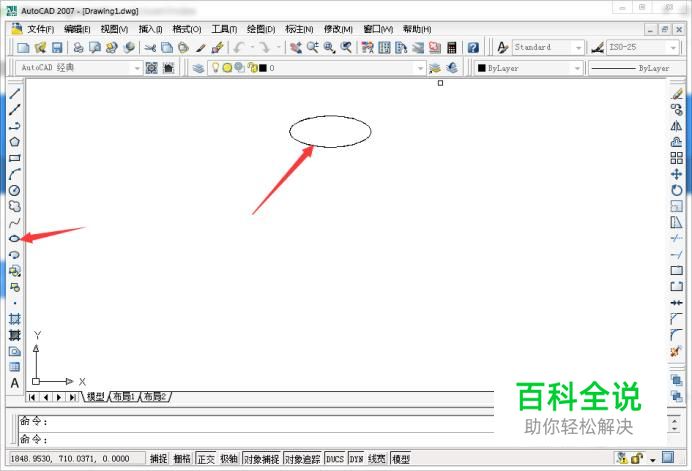Viewport: 692px width, 471px height.
Task: Open status bar tray menu arrow
Action: click(x=652, y=459)
